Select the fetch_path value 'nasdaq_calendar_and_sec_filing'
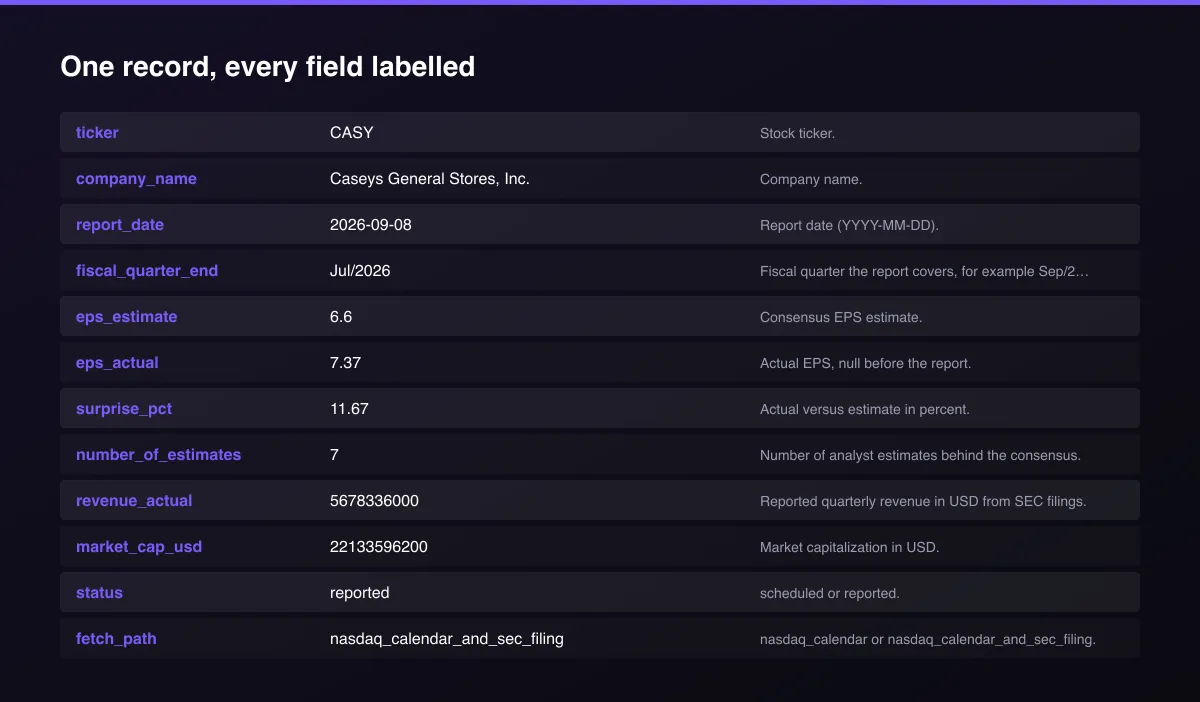Viewport: 1200px width, 702px height. click(x=447, y=639)
